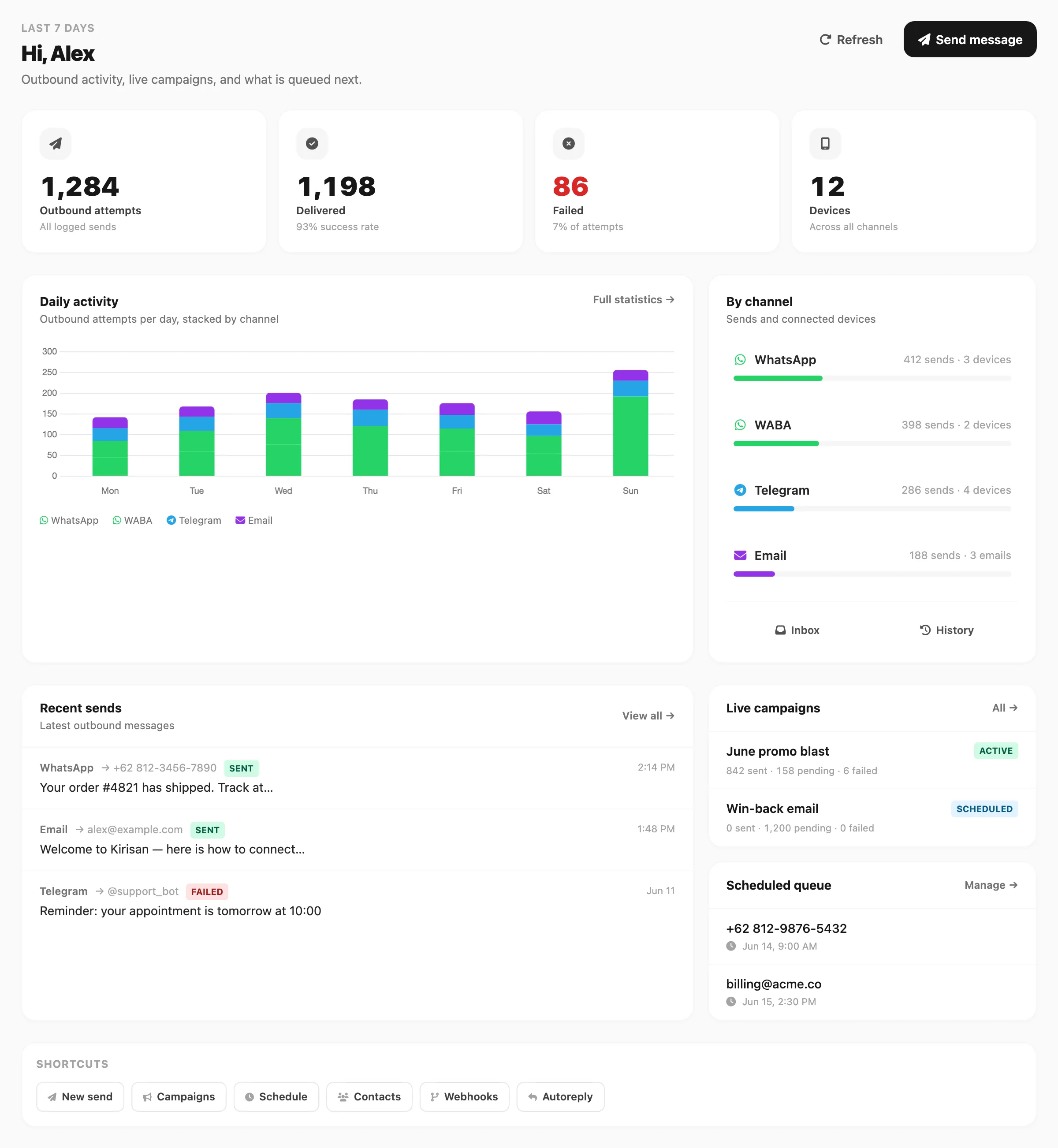This screenshot has height=1148, width=1058.
Task: Click recipient alex@example.com
Action: pyautogui.click(x=135, y=830)
